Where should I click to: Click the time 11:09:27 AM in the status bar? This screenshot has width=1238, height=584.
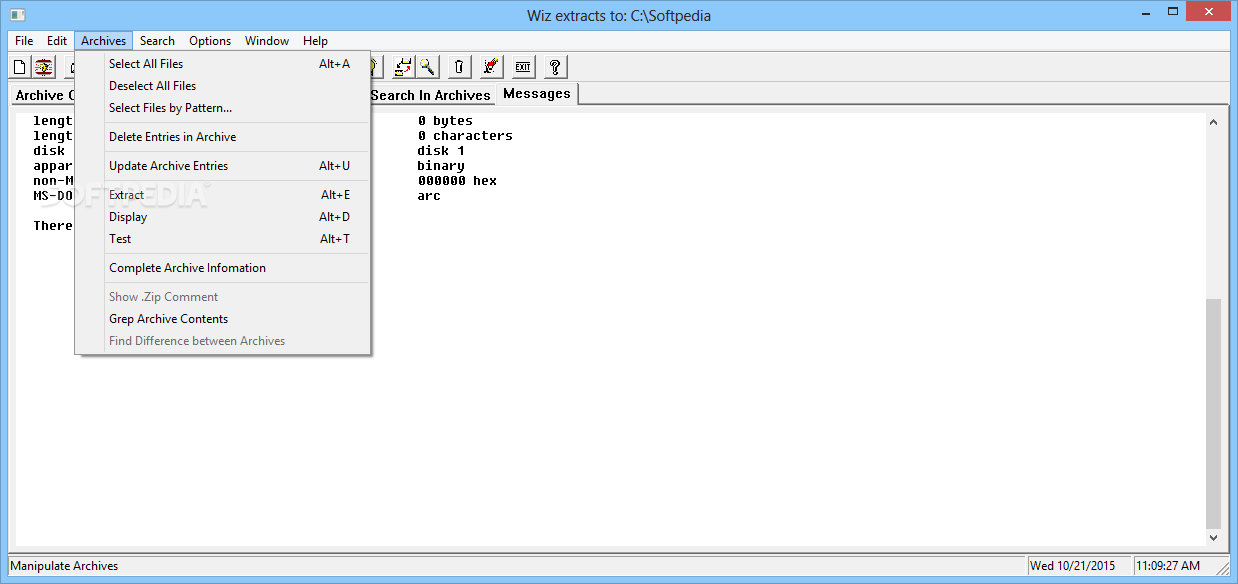coord(1168,566)
